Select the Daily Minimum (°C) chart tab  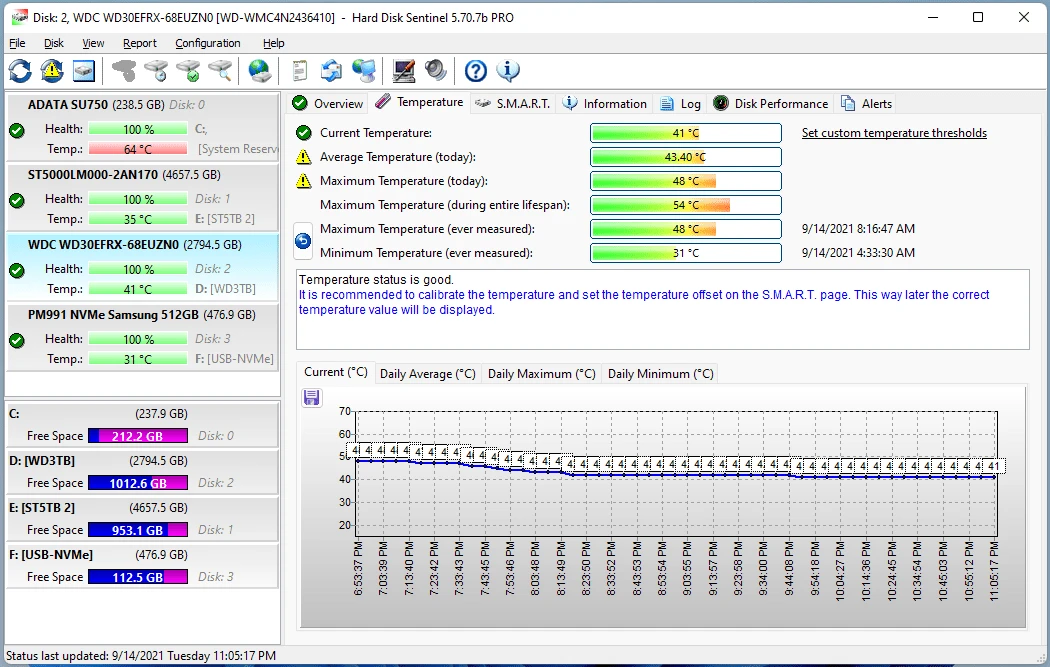click(x=660, y=374)
